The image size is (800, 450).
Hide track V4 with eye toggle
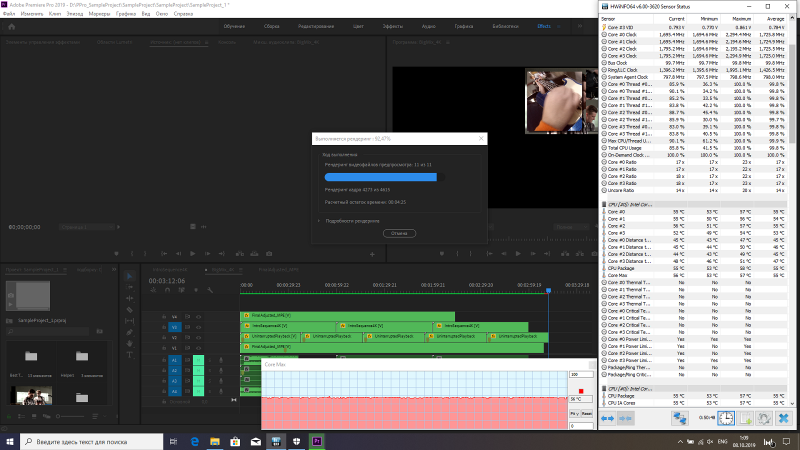(198, 317)
